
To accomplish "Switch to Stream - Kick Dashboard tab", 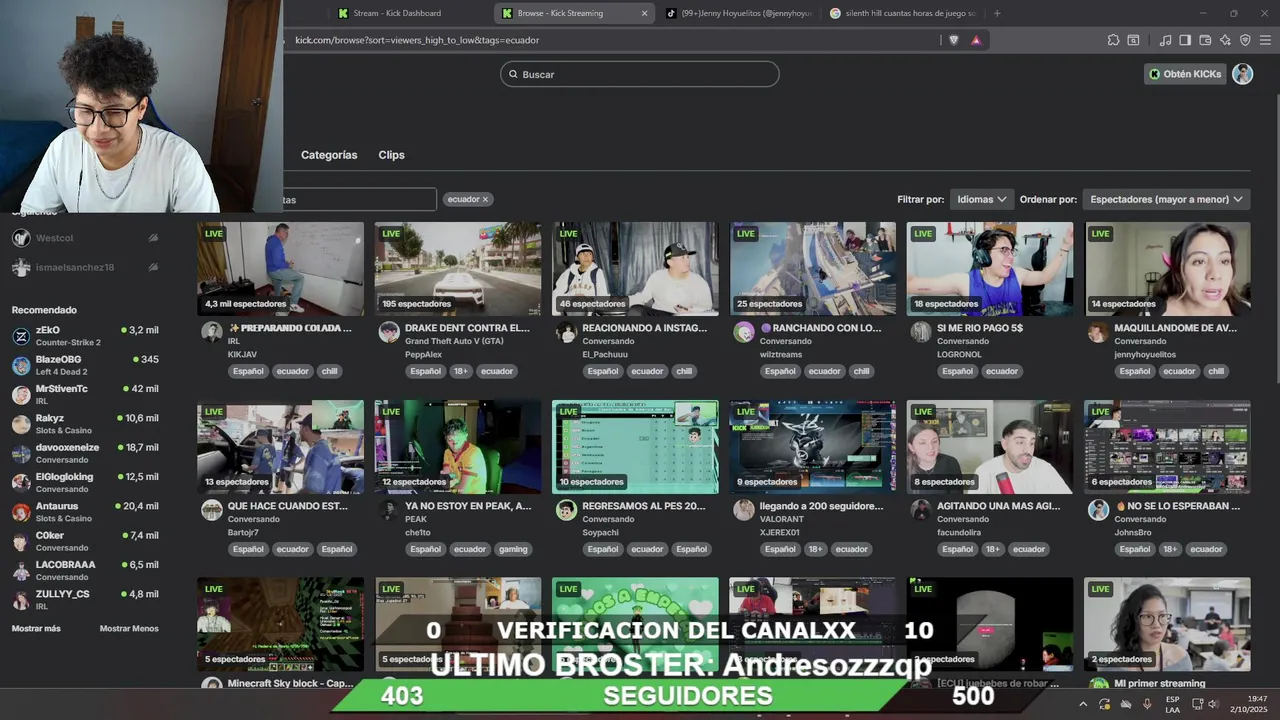I will click(397, 13).
